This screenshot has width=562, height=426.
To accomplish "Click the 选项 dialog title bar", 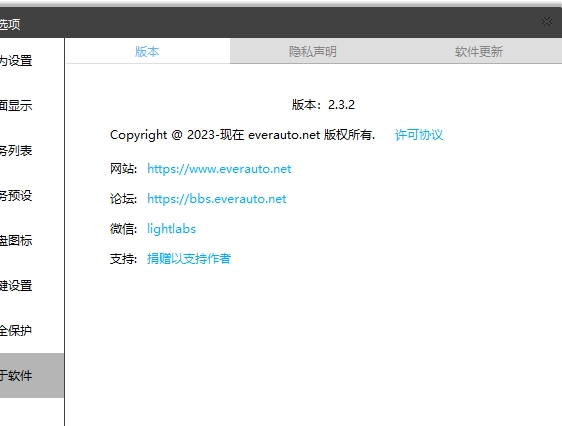I will point(269,22).
